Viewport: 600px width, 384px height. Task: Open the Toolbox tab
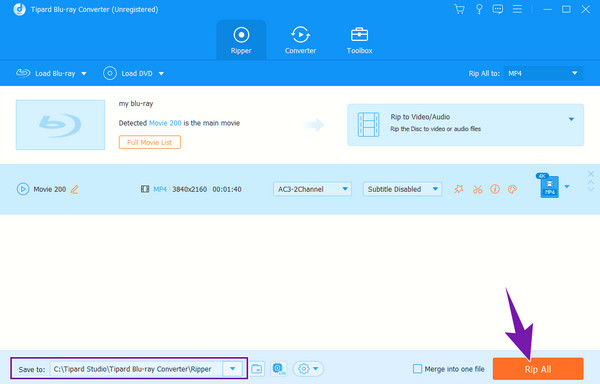pos(359,40)
